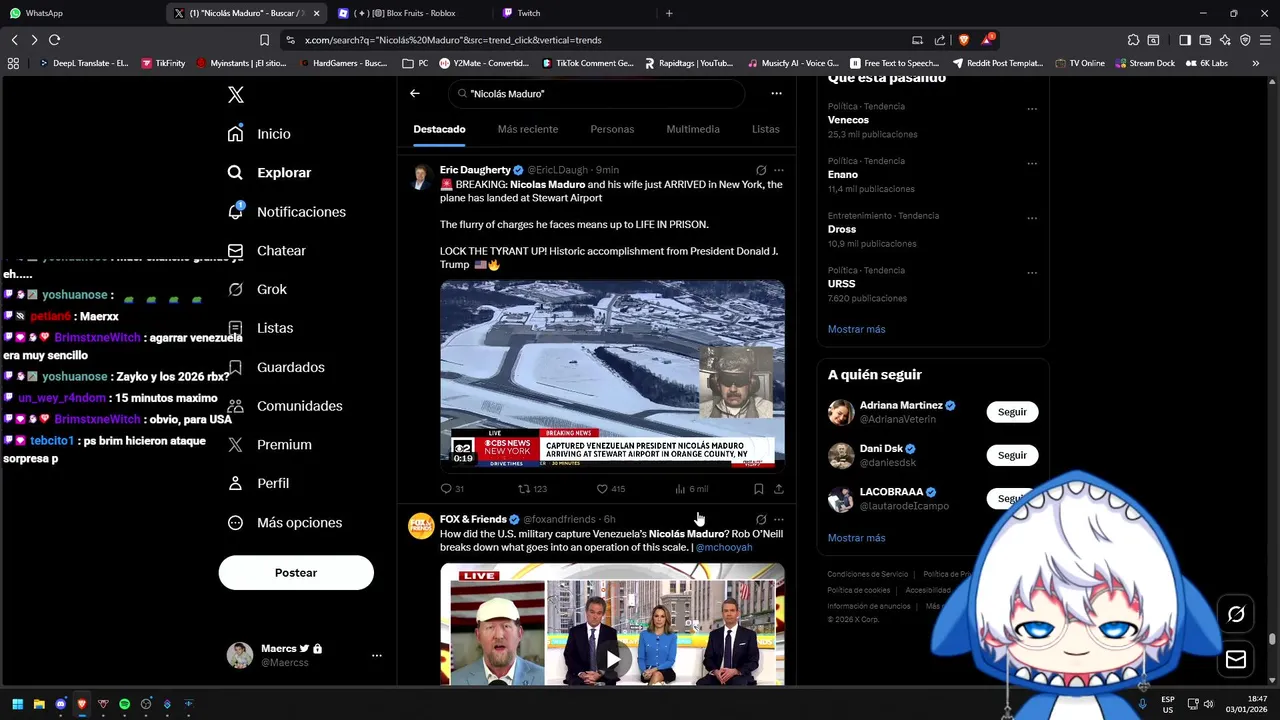
Task: Open Notificaciones bell
Action: [x=286, y=212]
